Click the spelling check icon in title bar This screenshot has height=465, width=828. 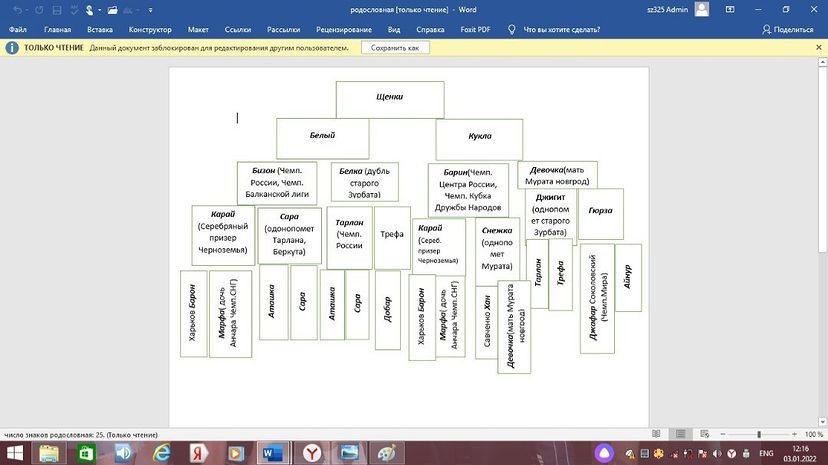(x=74, y=10)
